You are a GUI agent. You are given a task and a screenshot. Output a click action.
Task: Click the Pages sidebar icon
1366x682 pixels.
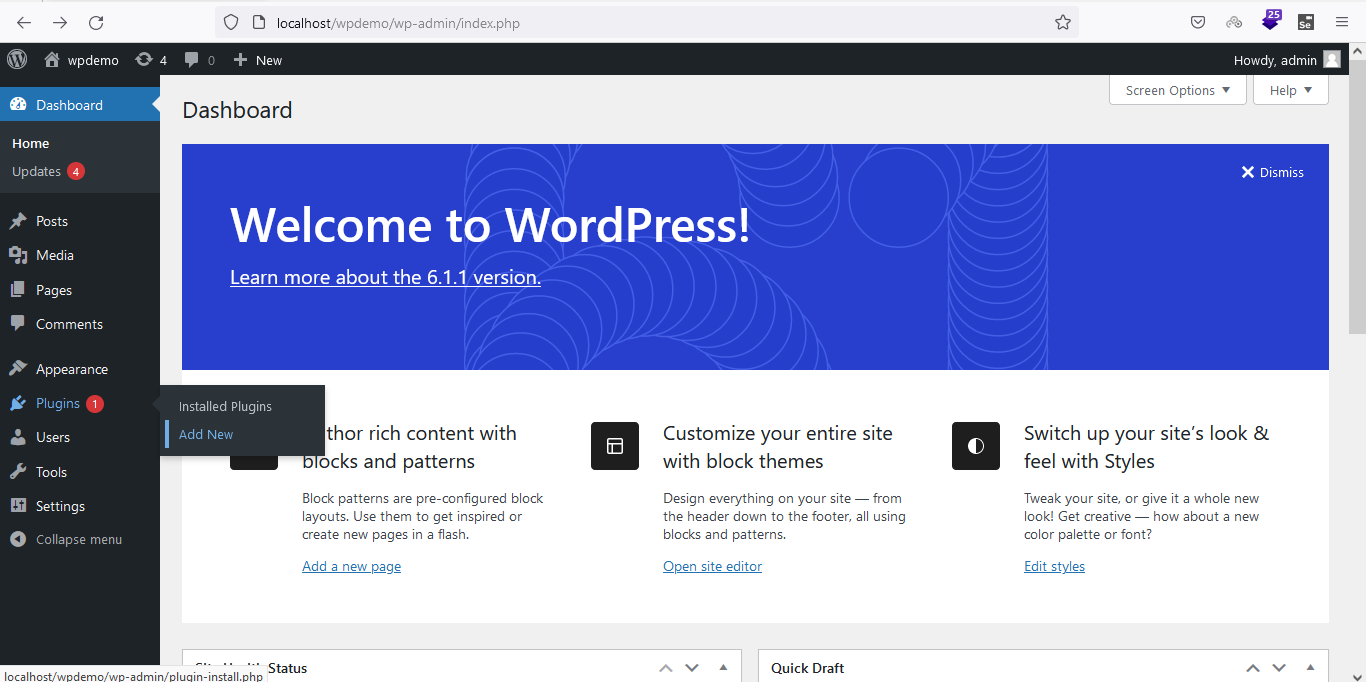click(17, 290)
